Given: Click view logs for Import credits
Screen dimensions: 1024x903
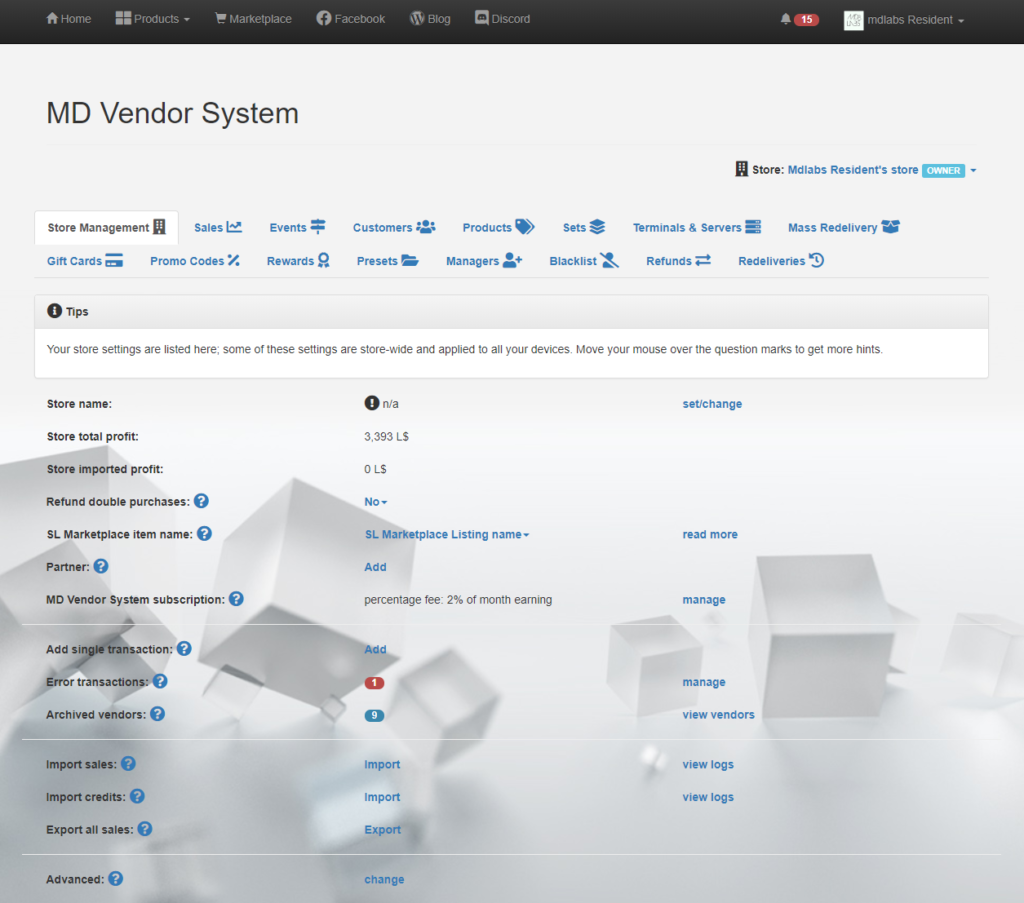Looking at the screenshot, I should [708, 797].
